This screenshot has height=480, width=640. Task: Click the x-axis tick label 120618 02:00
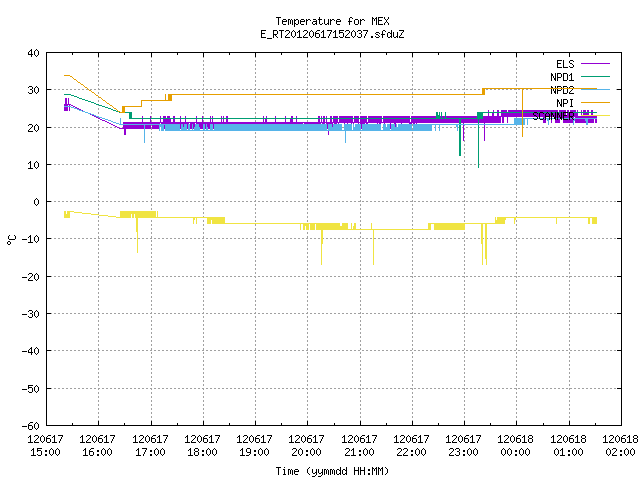pos(620,446)
